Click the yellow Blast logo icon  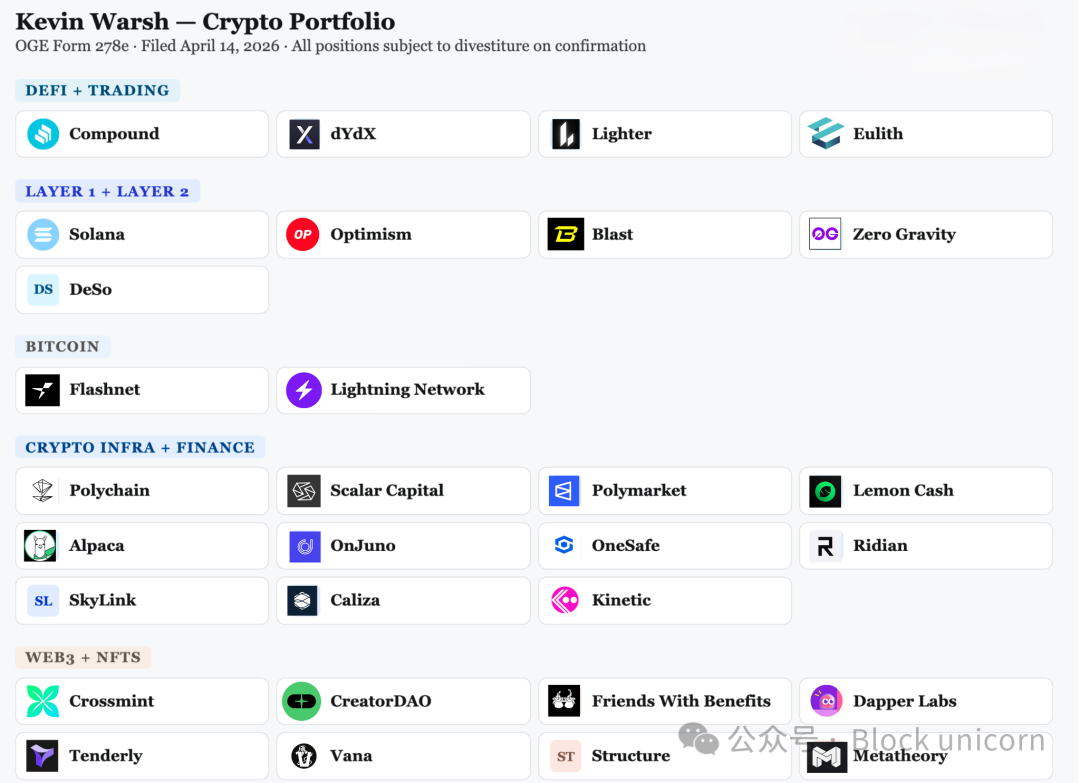click(565, 235)
